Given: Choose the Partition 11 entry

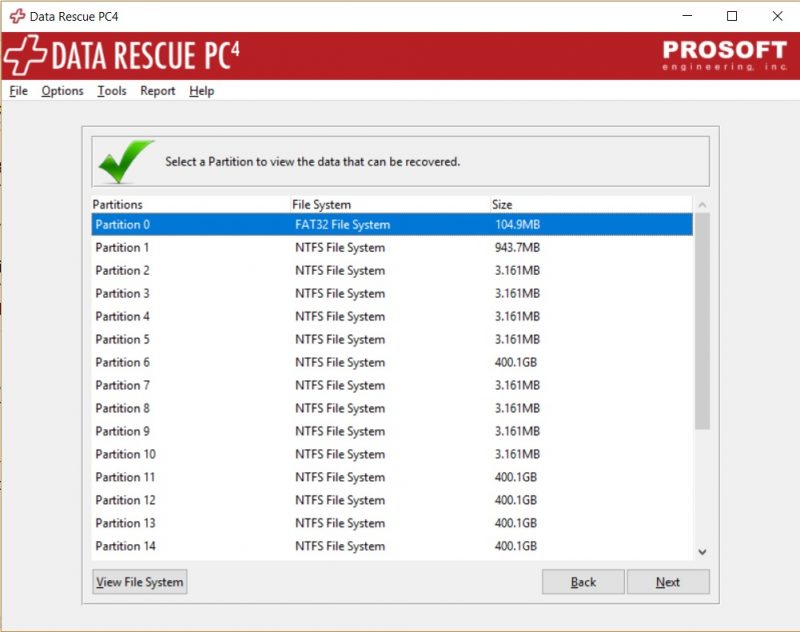Looking at the screenshot, I should tap(392, 477).
